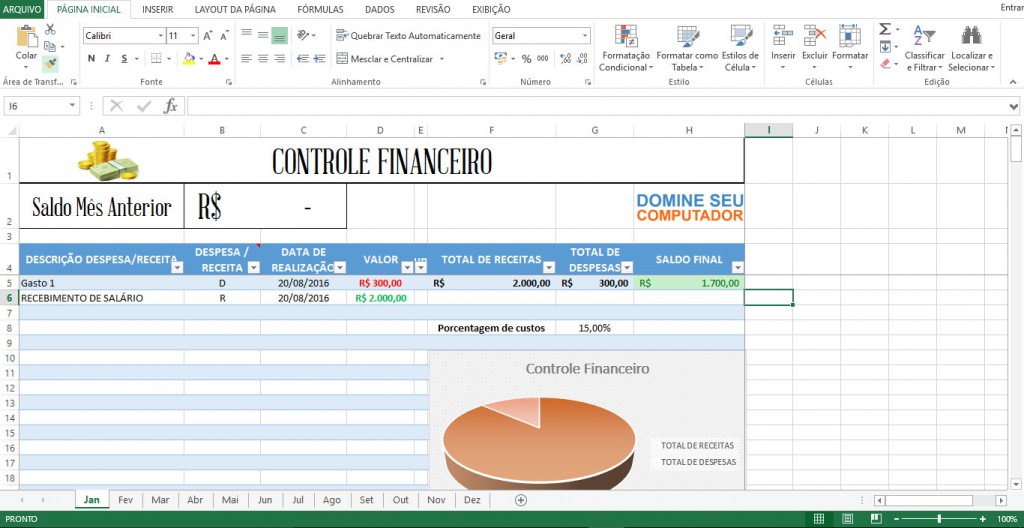Toggle bottom align for cell text
The image size is (1024, 528).
(x=280, y=35)
